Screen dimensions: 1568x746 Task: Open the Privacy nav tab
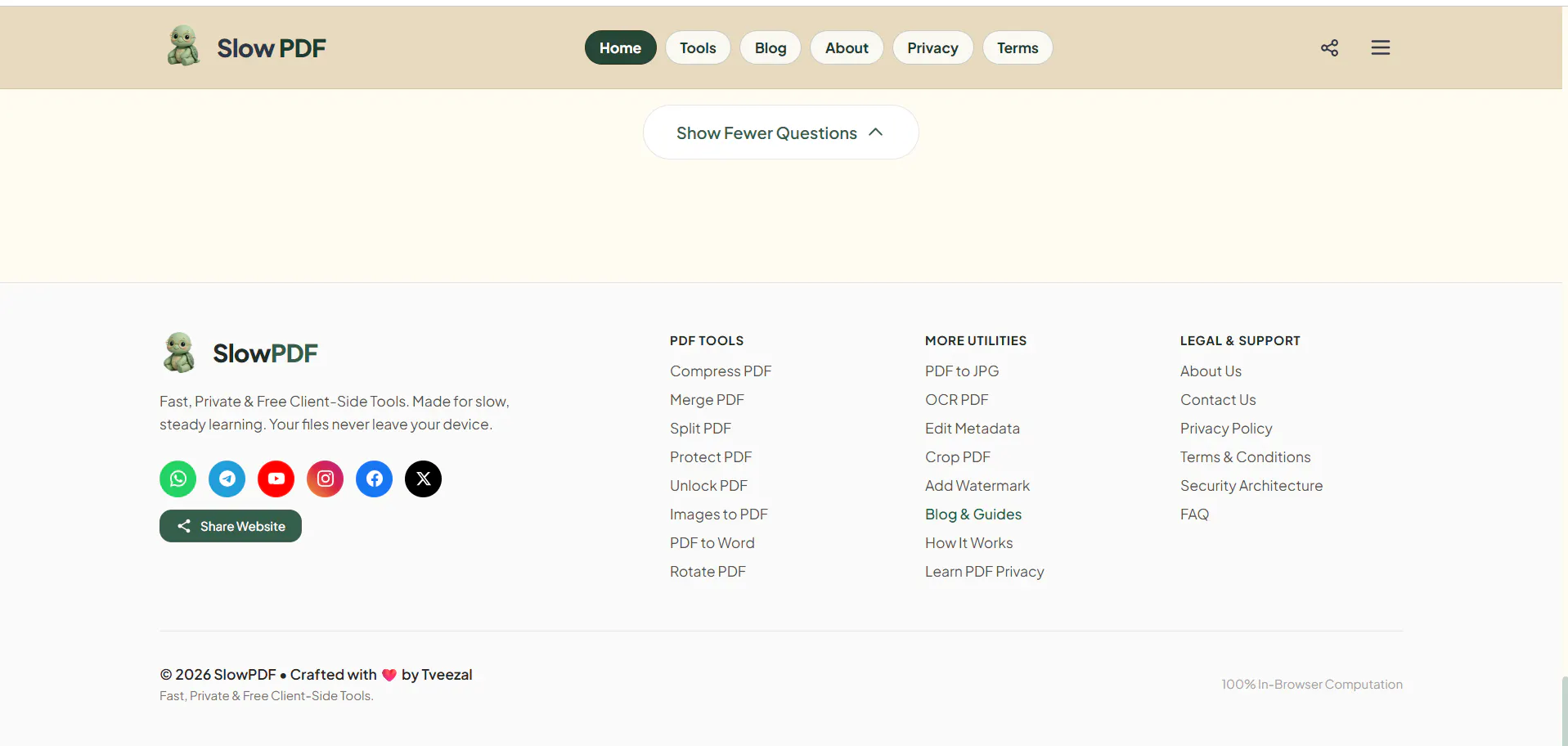point(932,47)
